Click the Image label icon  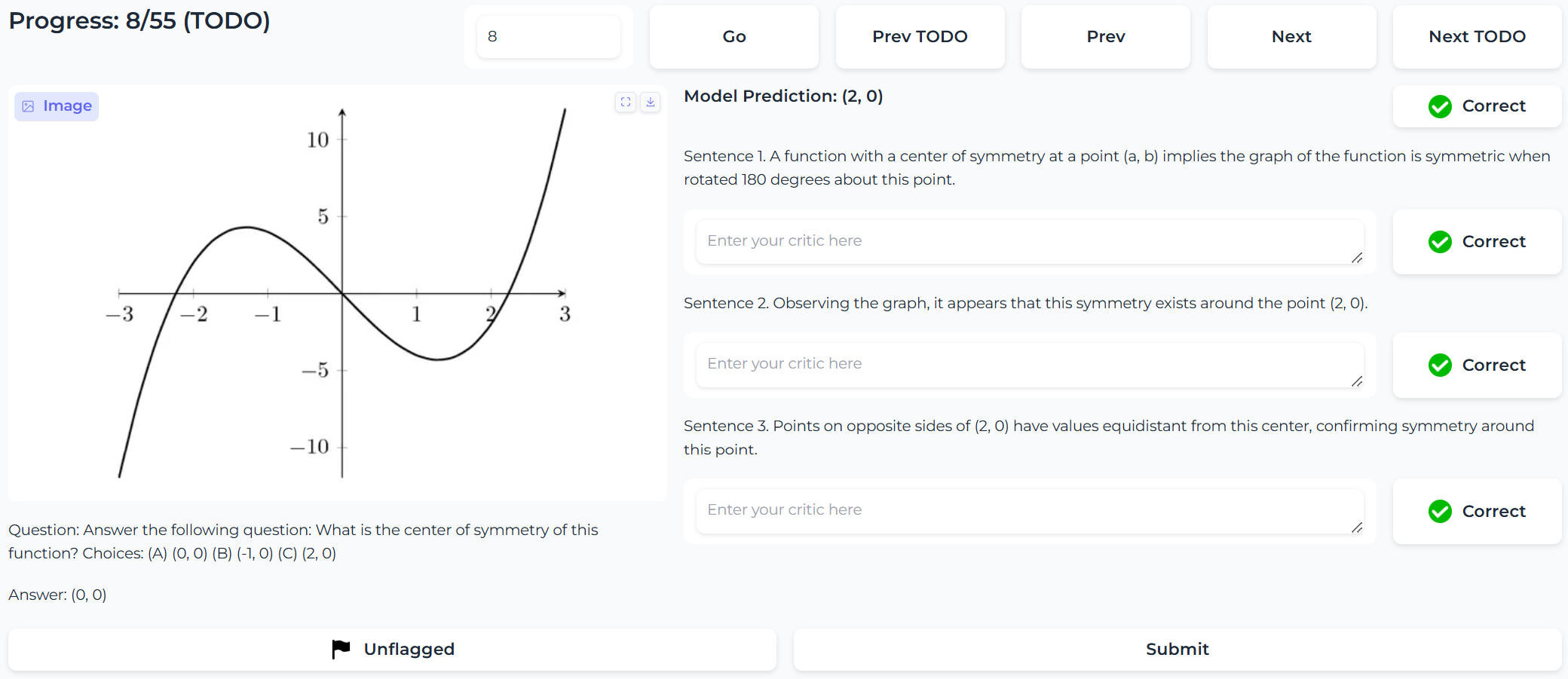(28, 106)
